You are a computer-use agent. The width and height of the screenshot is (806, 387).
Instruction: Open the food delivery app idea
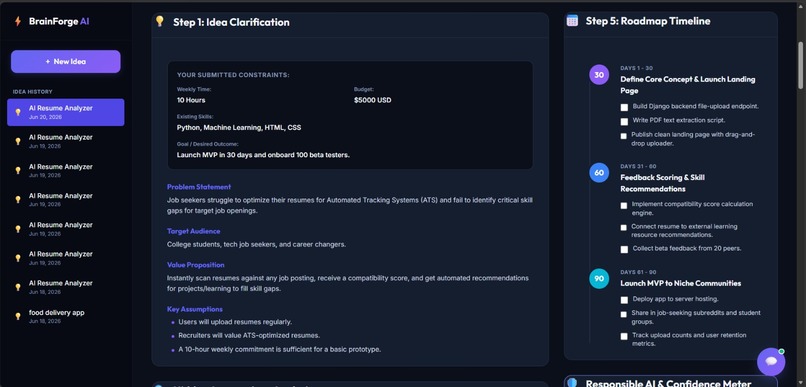pyautogui.click(x=66, y=316)
